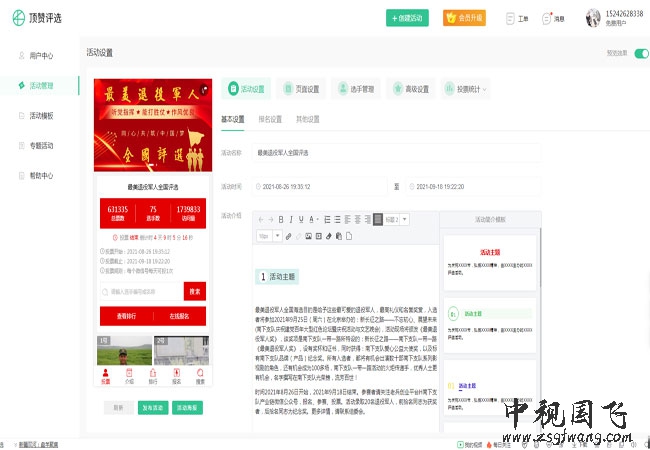Screen dimensions: 650x450
Task: Open the font size dropdown in editor
Action: click(x=266, y=236)
